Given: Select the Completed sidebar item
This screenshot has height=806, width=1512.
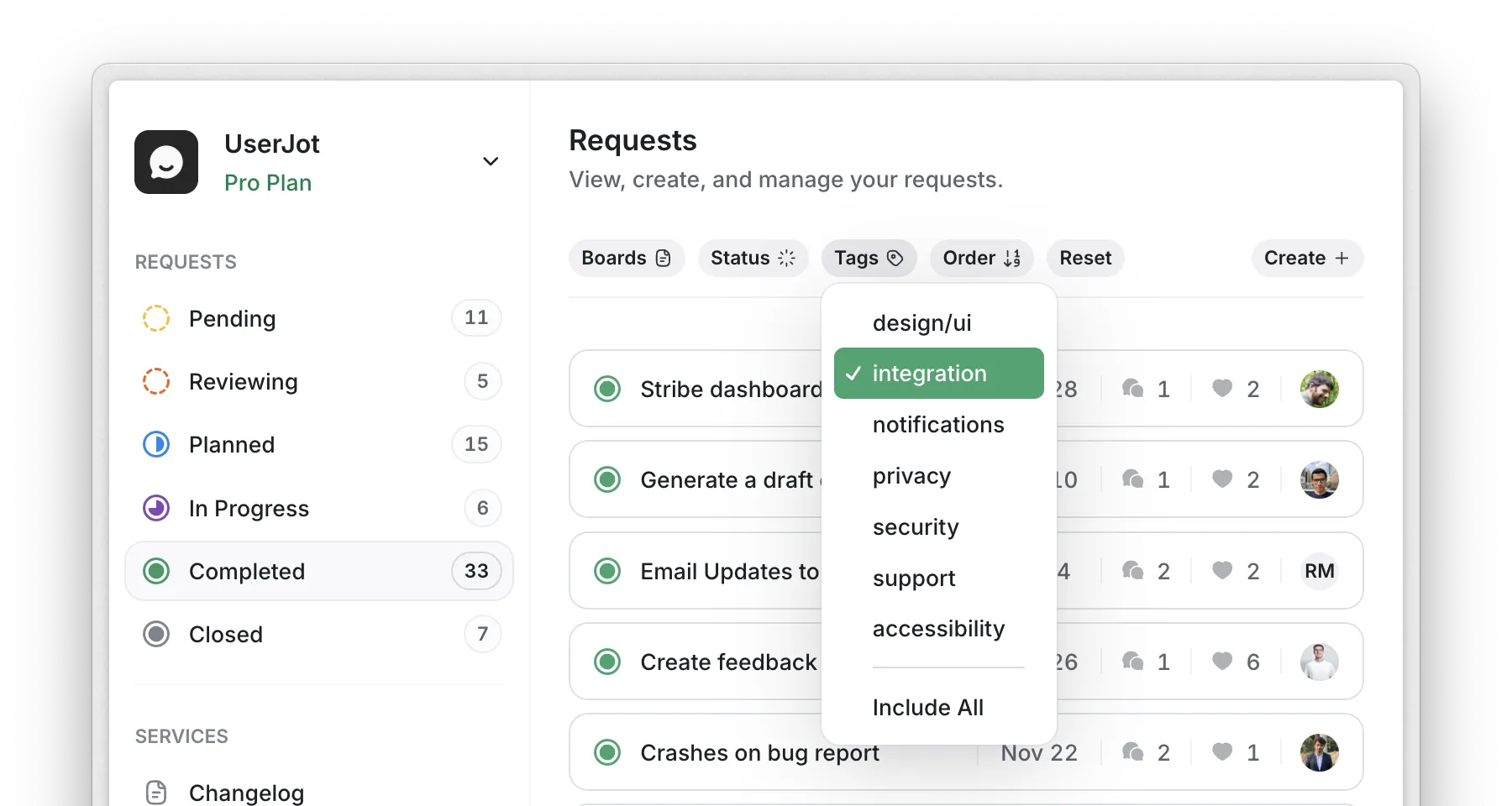Looking at the screenshot, I should point(319,571).
